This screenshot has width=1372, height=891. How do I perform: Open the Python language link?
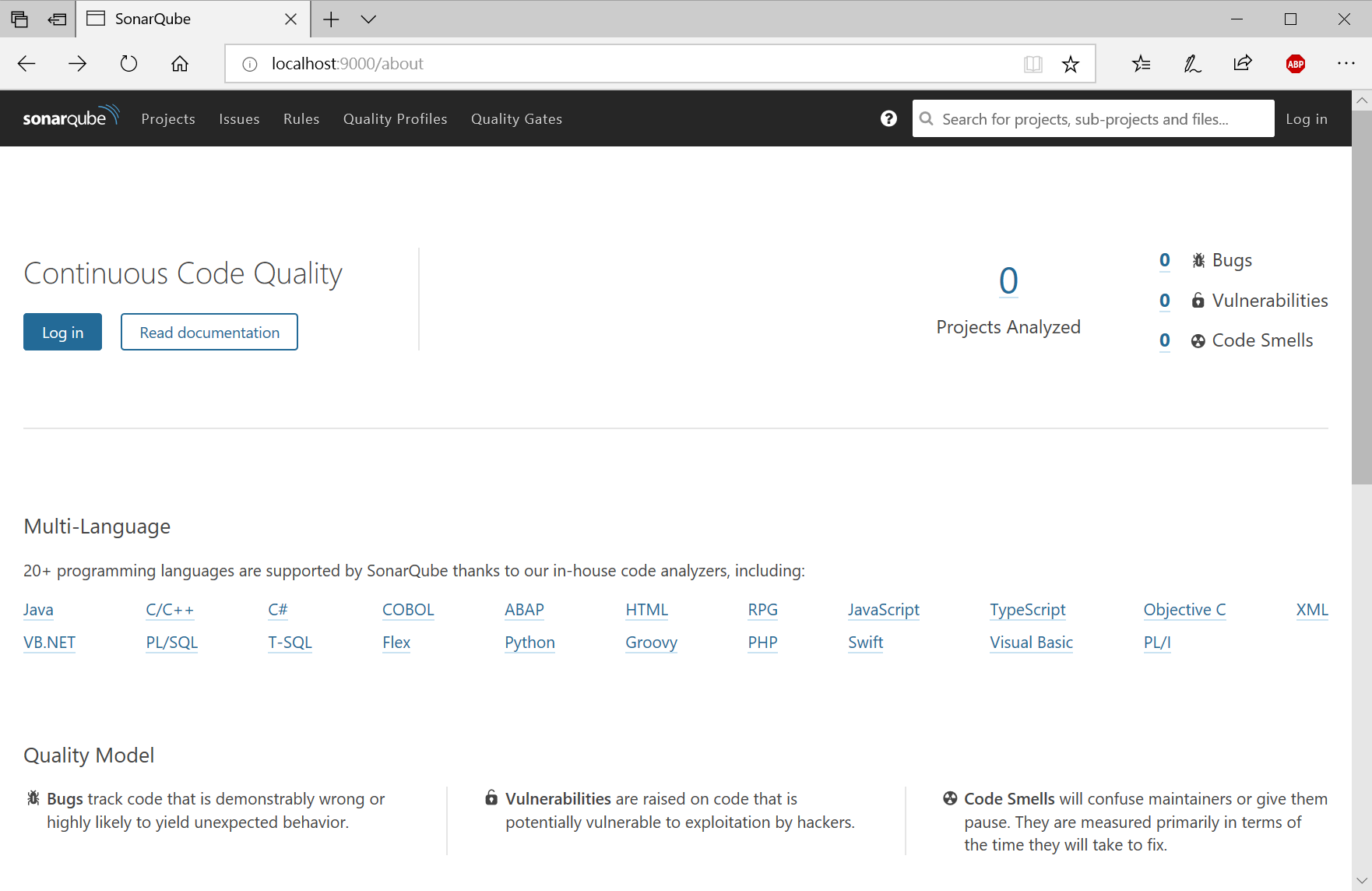(x=529, y=643)
